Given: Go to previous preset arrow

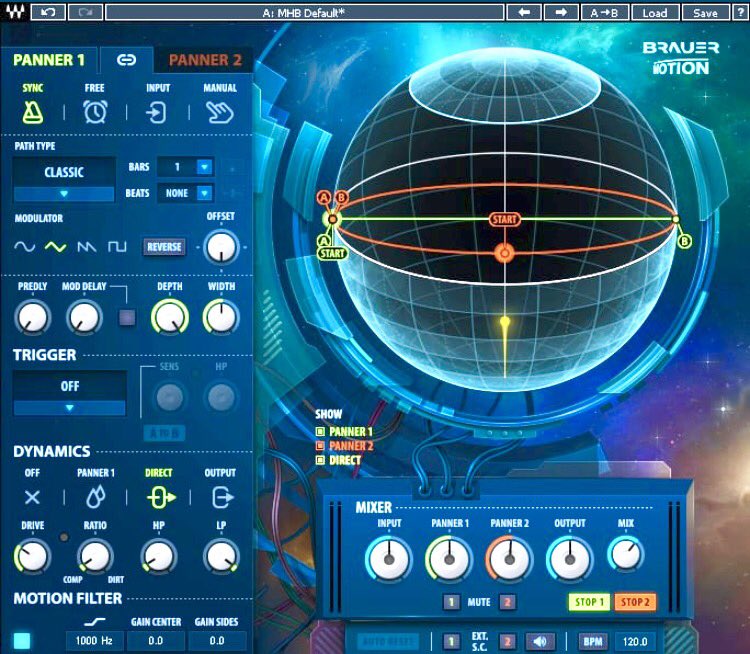Looking at the screenshot, I should [524, 12].
